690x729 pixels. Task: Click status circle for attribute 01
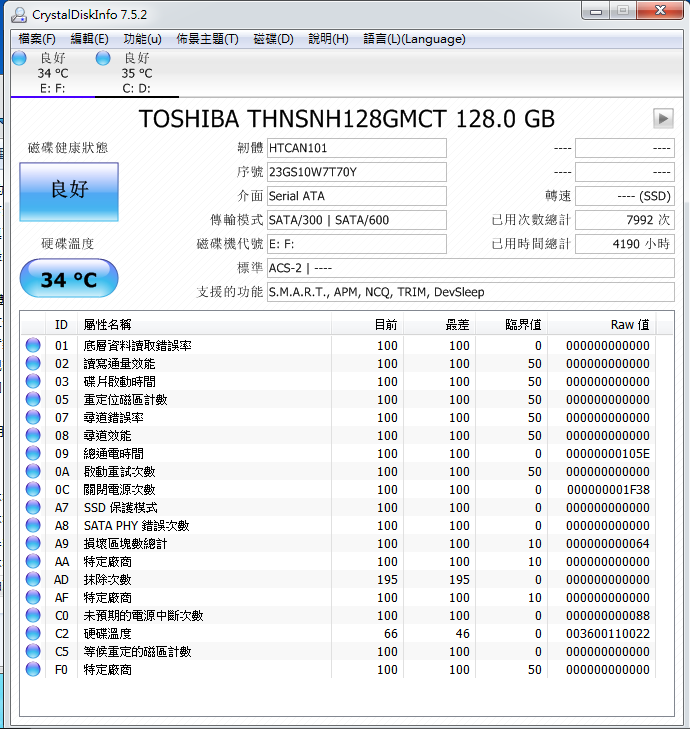tap(33, 345)
